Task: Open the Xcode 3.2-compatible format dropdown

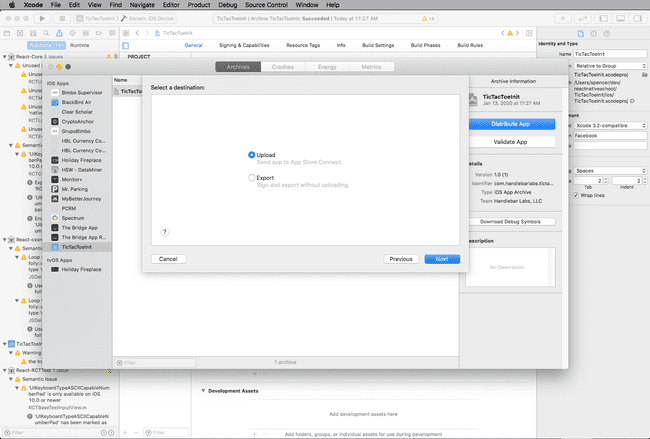Action: [610, 126]
